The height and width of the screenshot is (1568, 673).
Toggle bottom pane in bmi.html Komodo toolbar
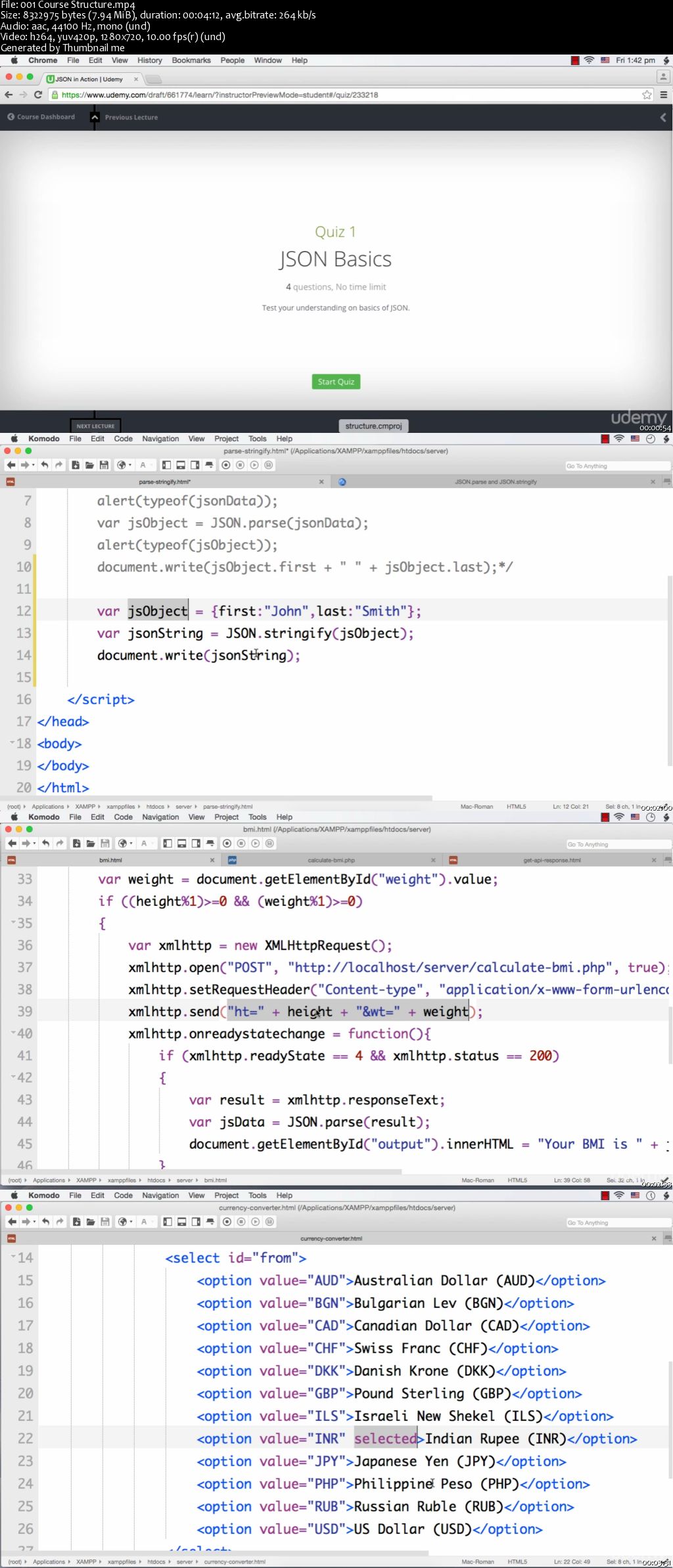click(182, 843)
